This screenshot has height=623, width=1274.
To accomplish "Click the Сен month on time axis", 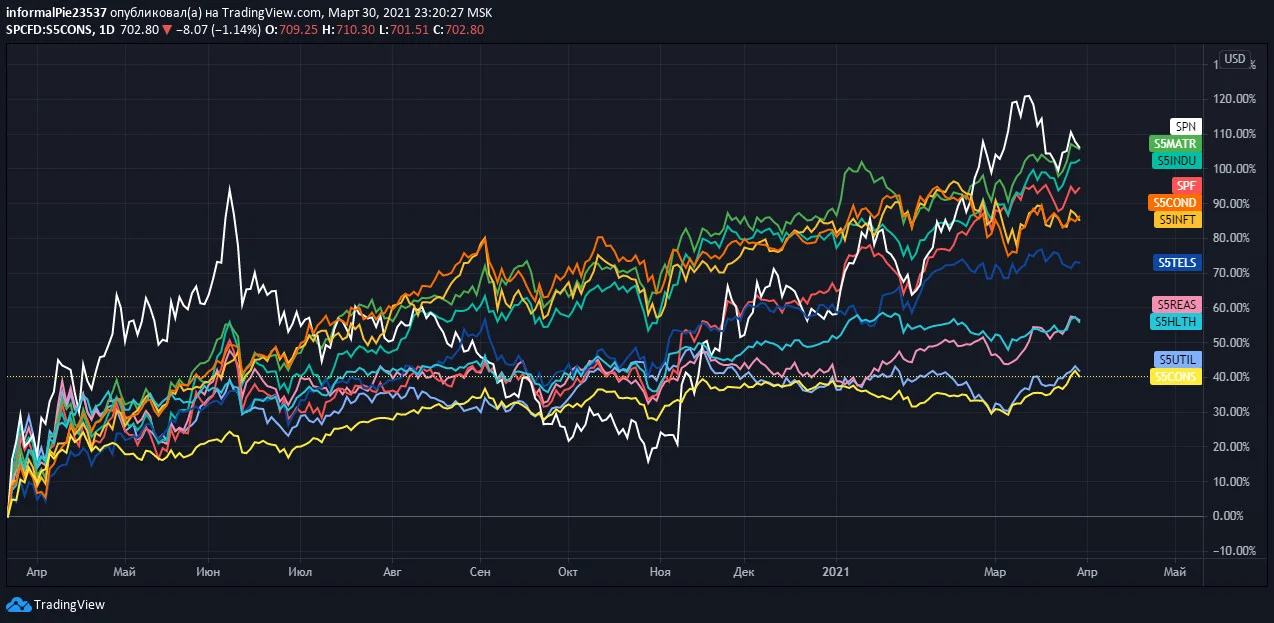I will coord(480,572).
